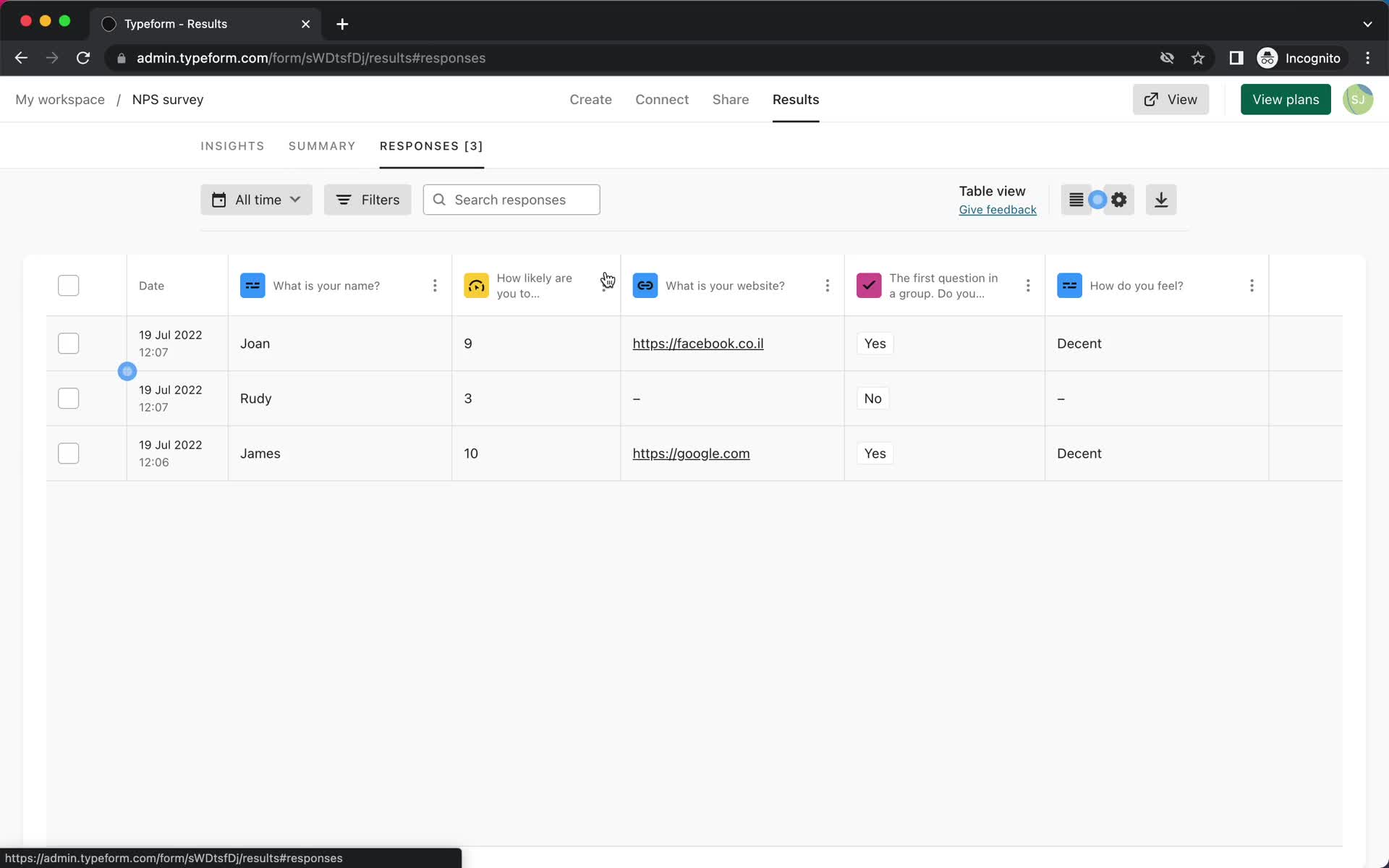Click the download responses icon
Screen dimensions: 1389x868
(1161, 199)
